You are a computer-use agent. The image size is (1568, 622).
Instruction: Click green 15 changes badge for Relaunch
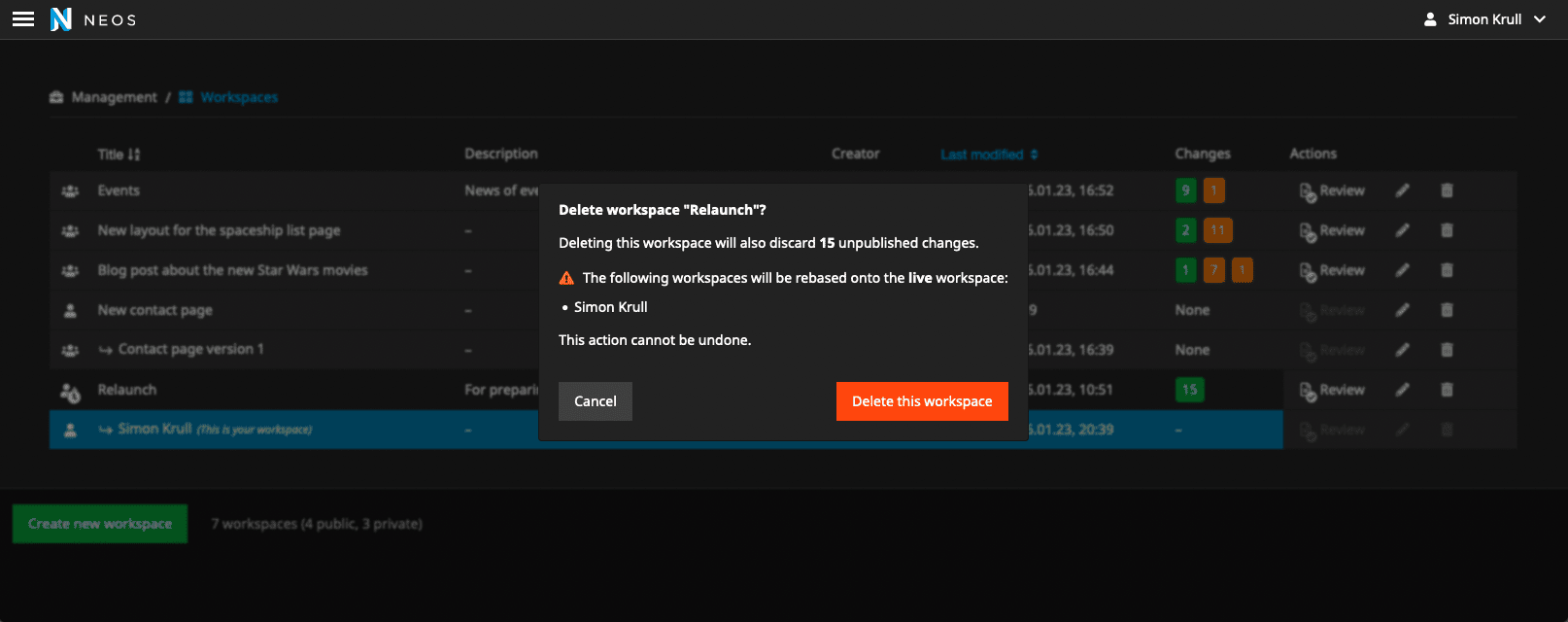pyautogui.click(x=1189, y=390)
